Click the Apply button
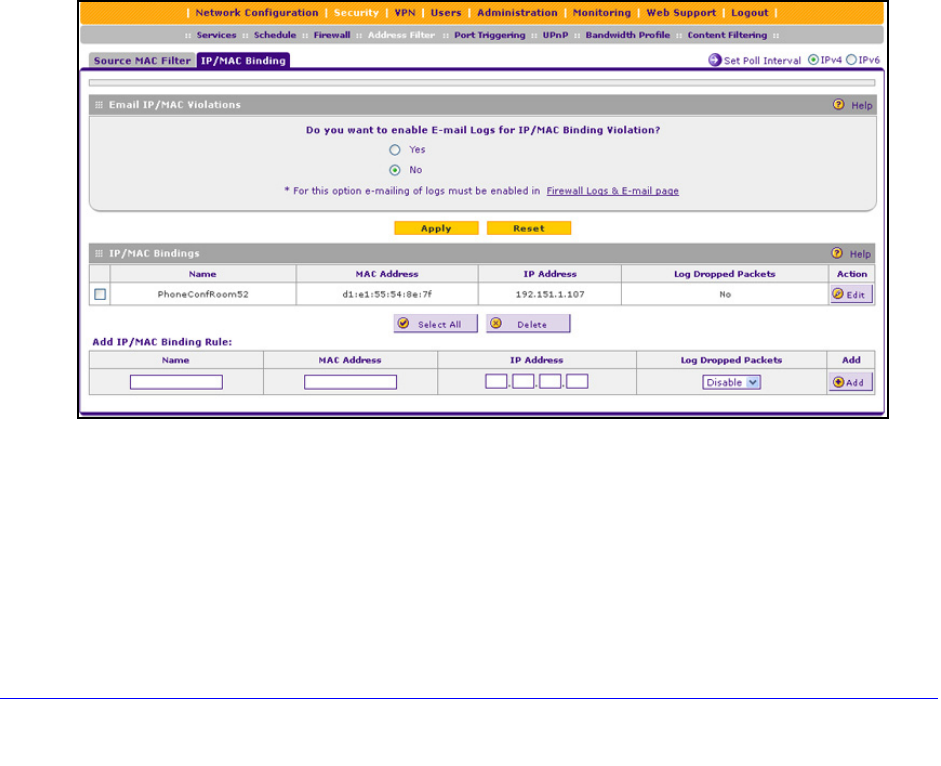 (x=436, y=228)
